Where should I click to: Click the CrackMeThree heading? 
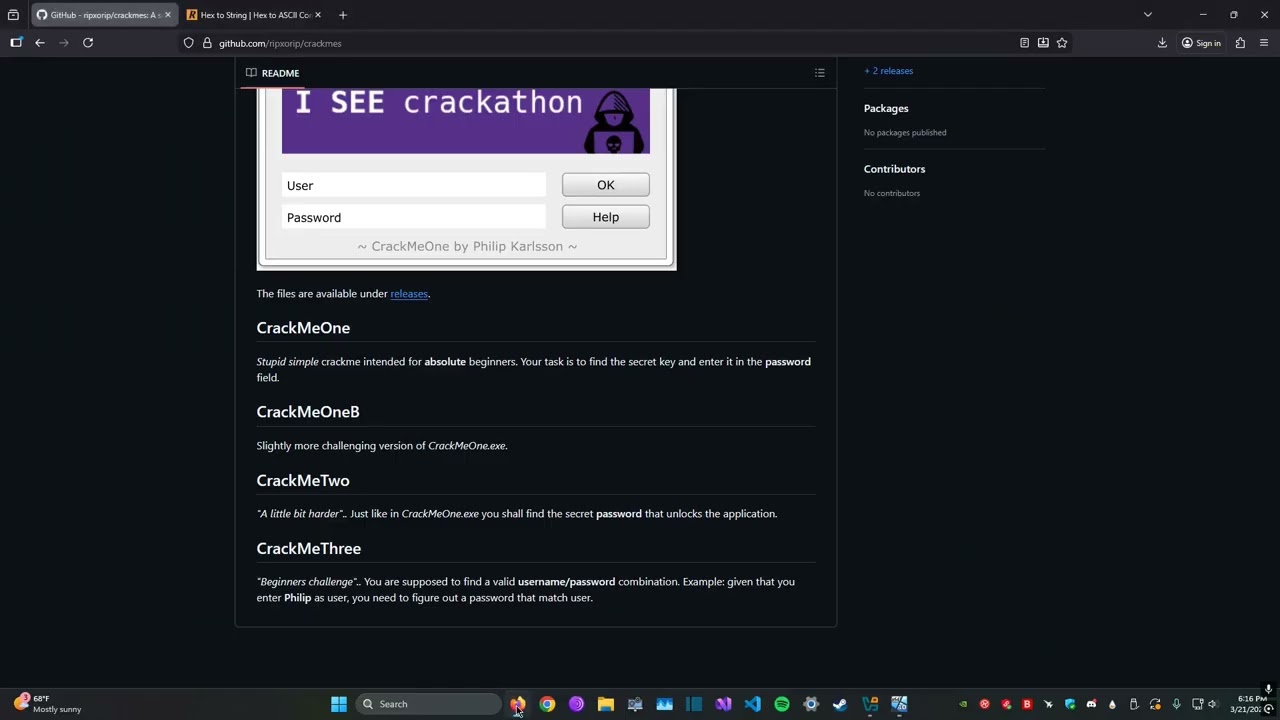tap(309, 549)
